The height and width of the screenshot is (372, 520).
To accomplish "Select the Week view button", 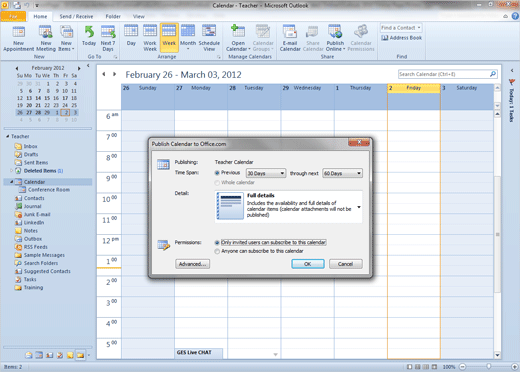I will click(x=169, y=37).
